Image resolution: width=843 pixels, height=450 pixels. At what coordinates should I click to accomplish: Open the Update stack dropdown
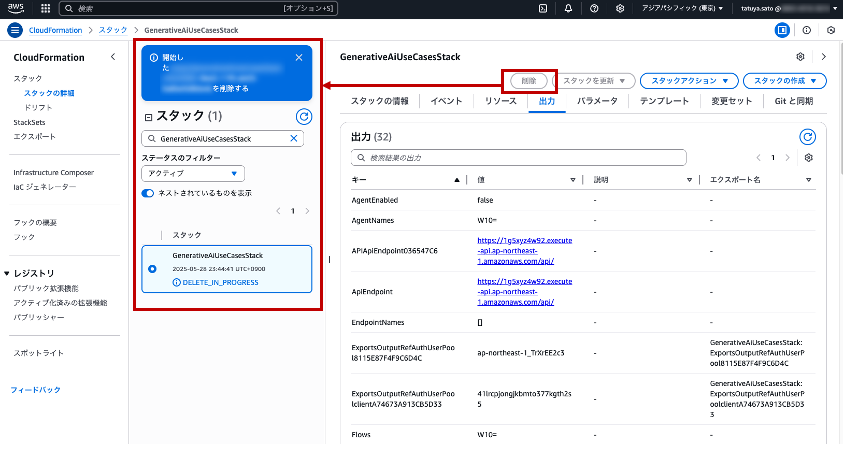pos(594,81)
